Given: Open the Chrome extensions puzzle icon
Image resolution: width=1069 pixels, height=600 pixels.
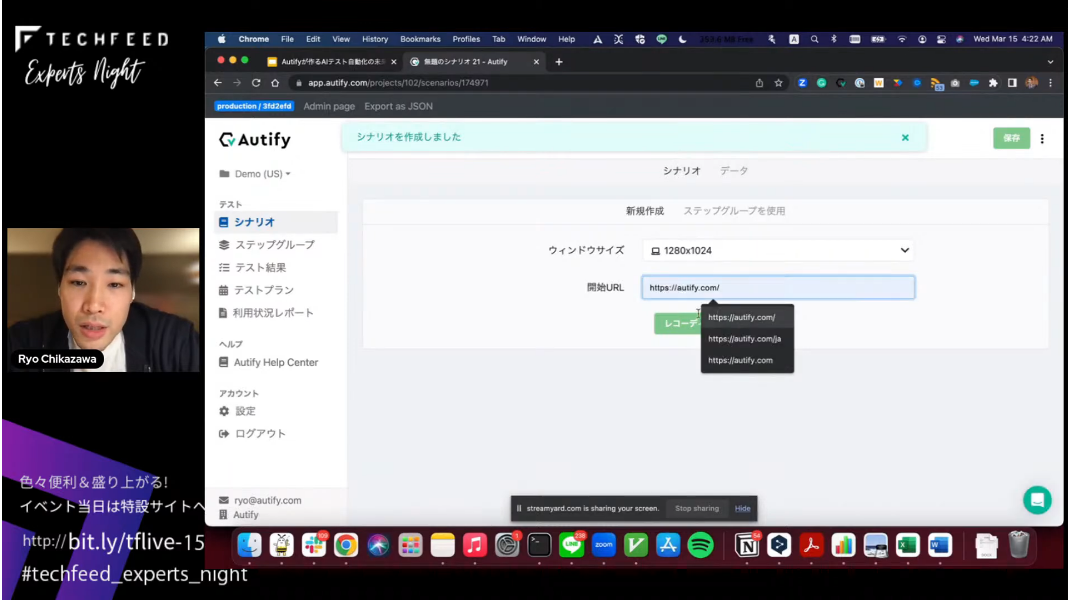Looking at the screenshot, I should click(993, 82).
